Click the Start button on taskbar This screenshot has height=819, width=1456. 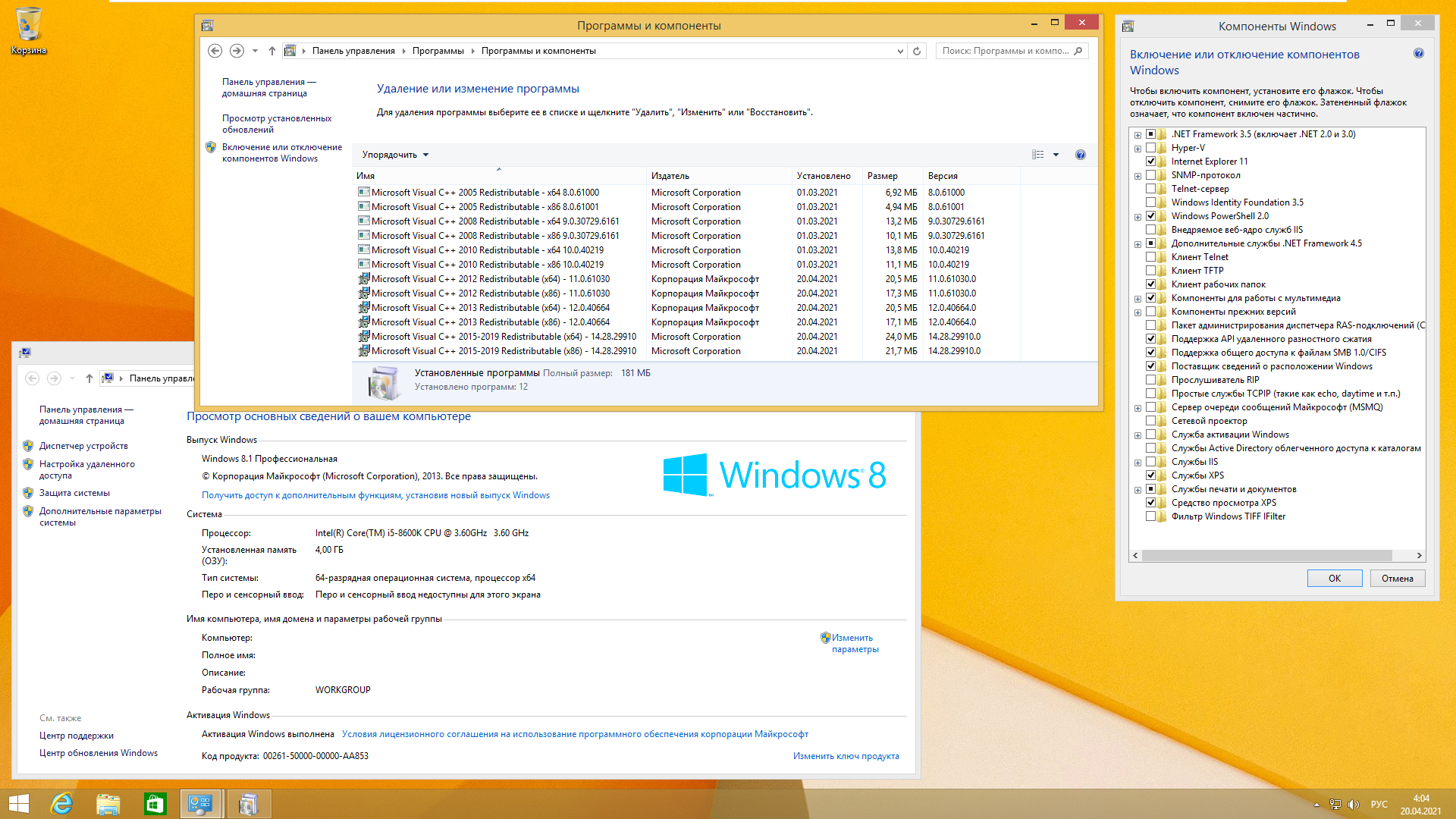pyautogui.click(x=19, y=804)
